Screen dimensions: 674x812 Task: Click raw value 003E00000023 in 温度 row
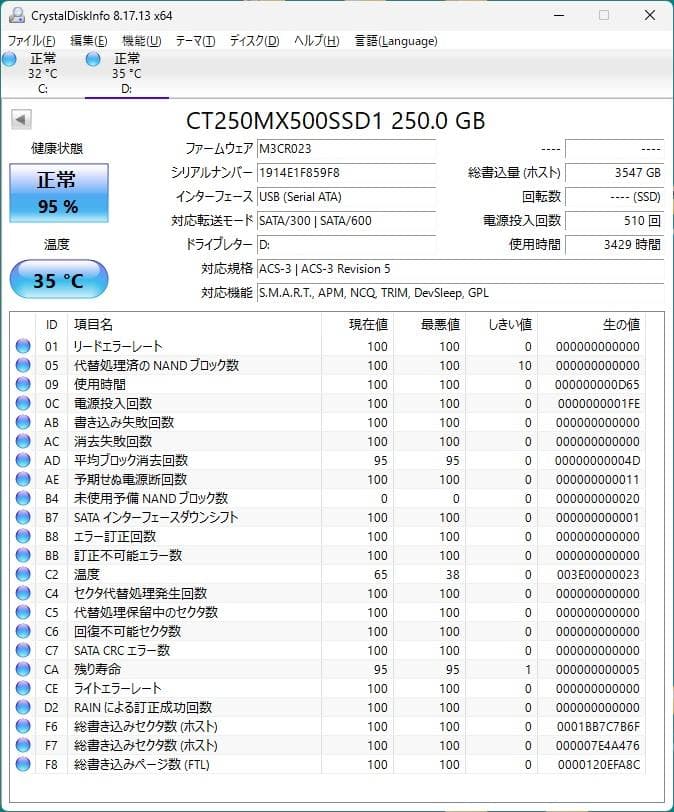[x=598, y=574]
